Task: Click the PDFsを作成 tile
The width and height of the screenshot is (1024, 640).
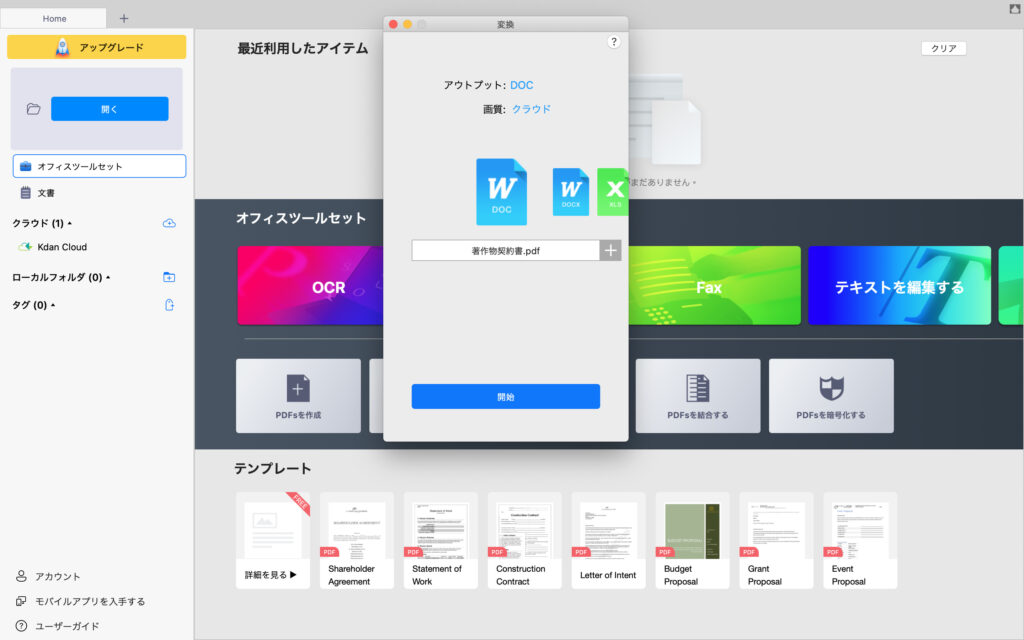Action: click(298, 396)
